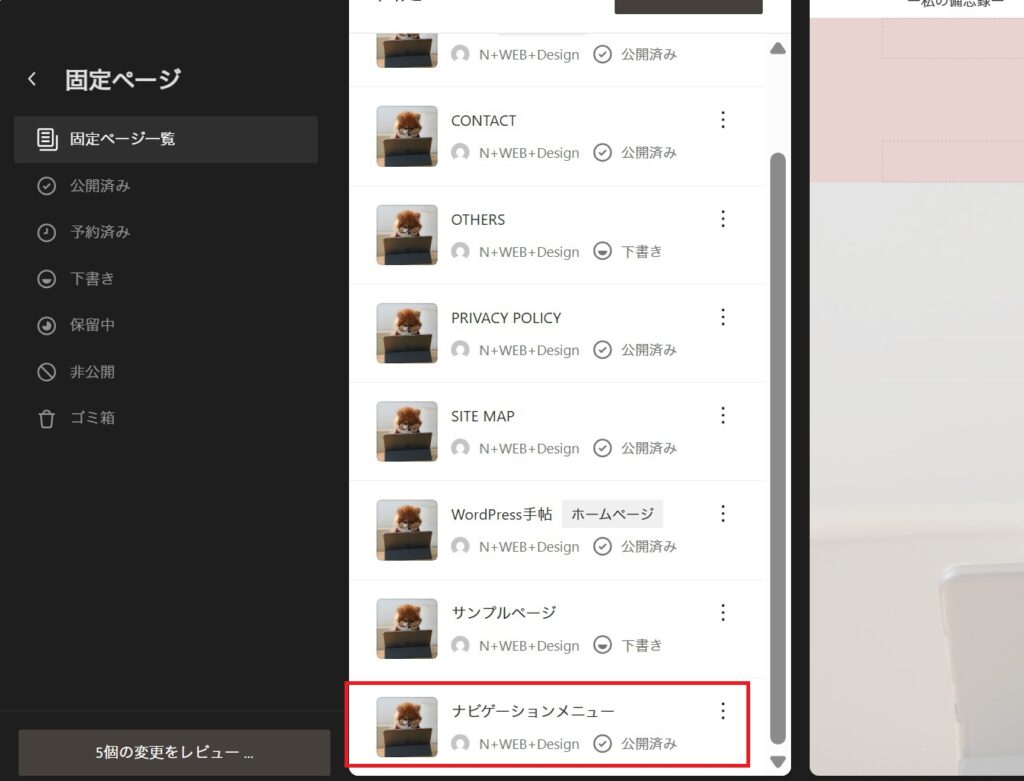
Task: Click the prohibited icon beside 非公開
Action: [46, 372]
